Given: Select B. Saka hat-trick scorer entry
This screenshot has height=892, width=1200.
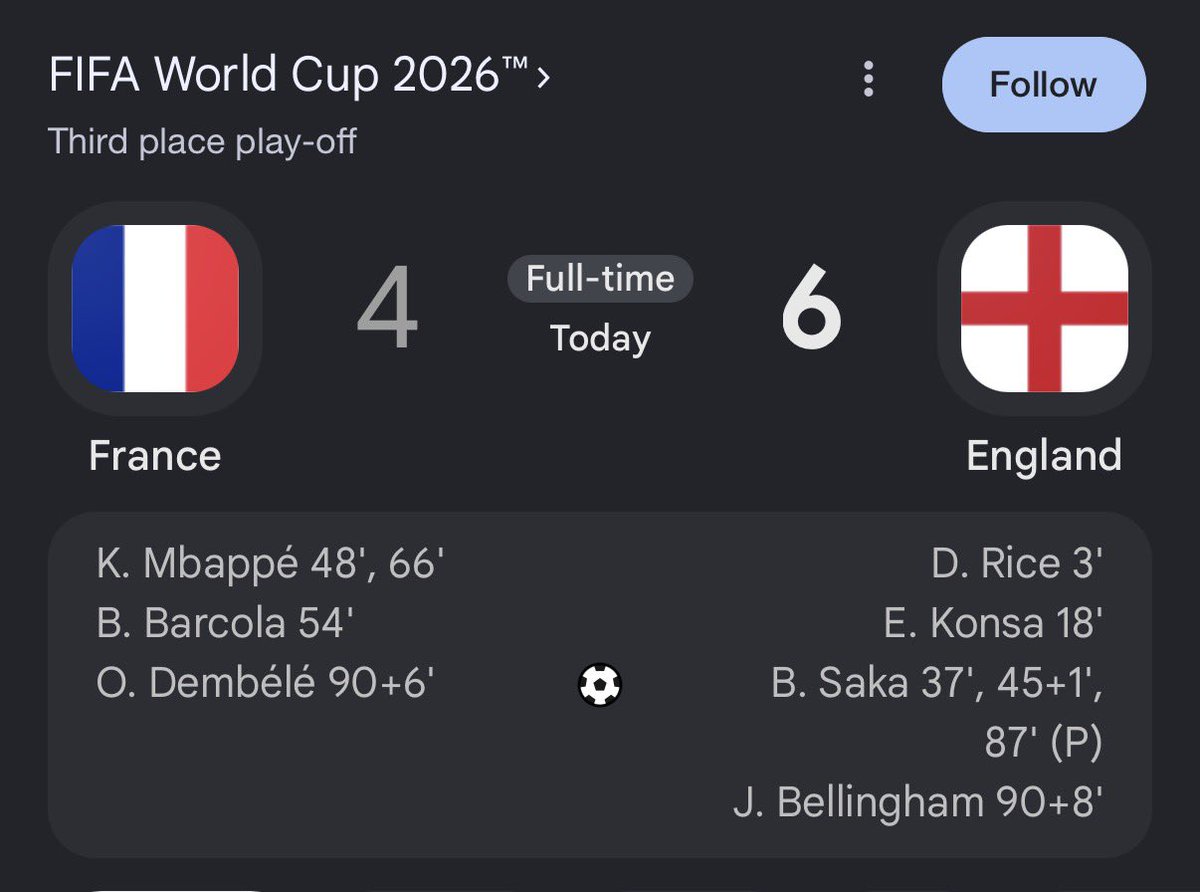Looking at the screenshot, I should 937,714.
